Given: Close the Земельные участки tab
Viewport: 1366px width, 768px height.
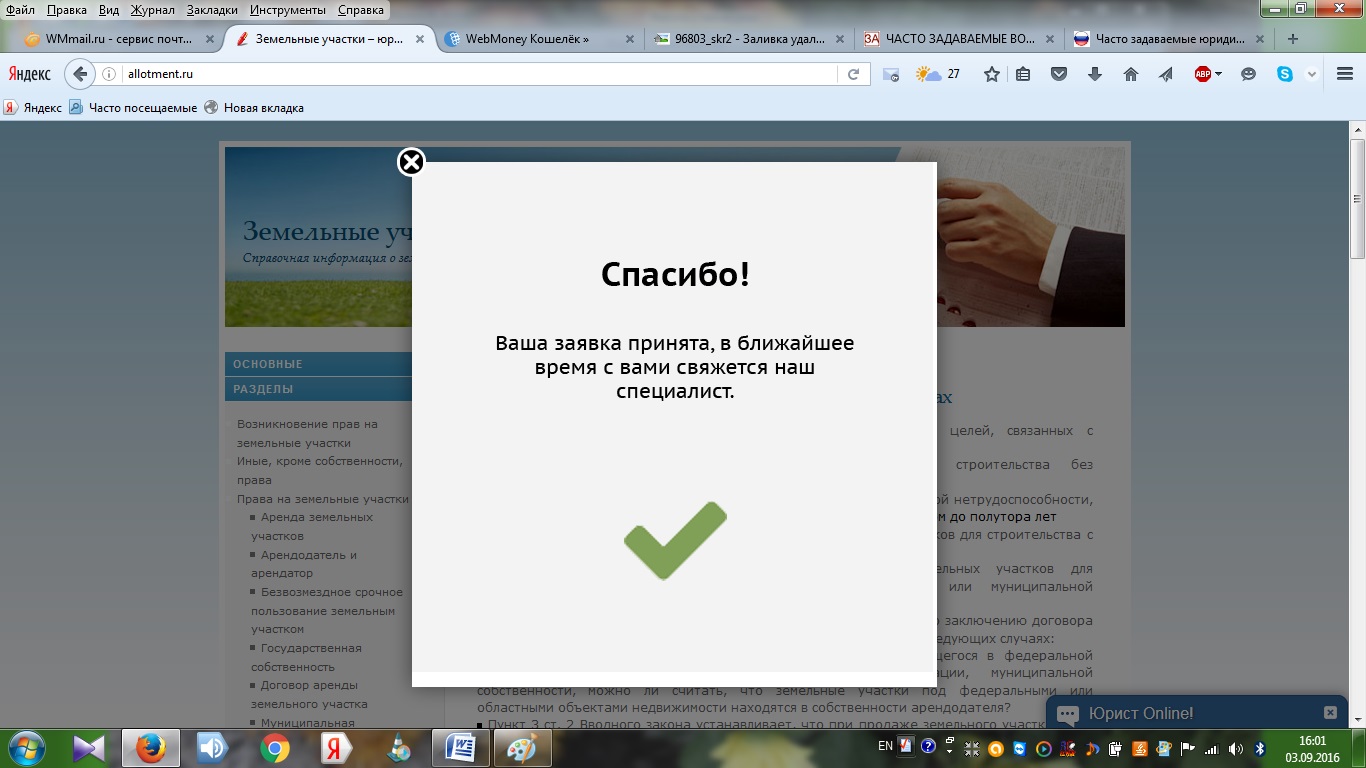Looking at the screenshot, I should tap(420, 40).
